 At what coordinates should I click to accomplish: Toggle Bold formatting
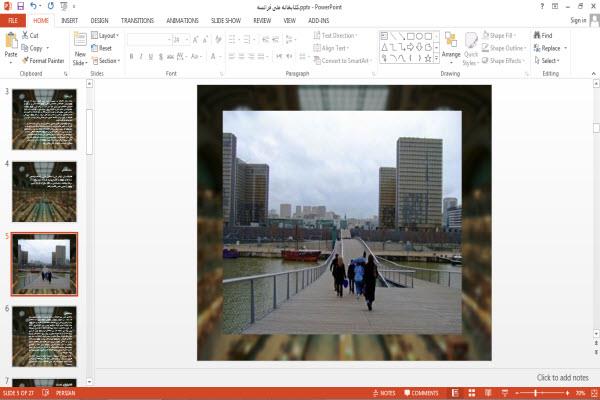tap(131, 57)
